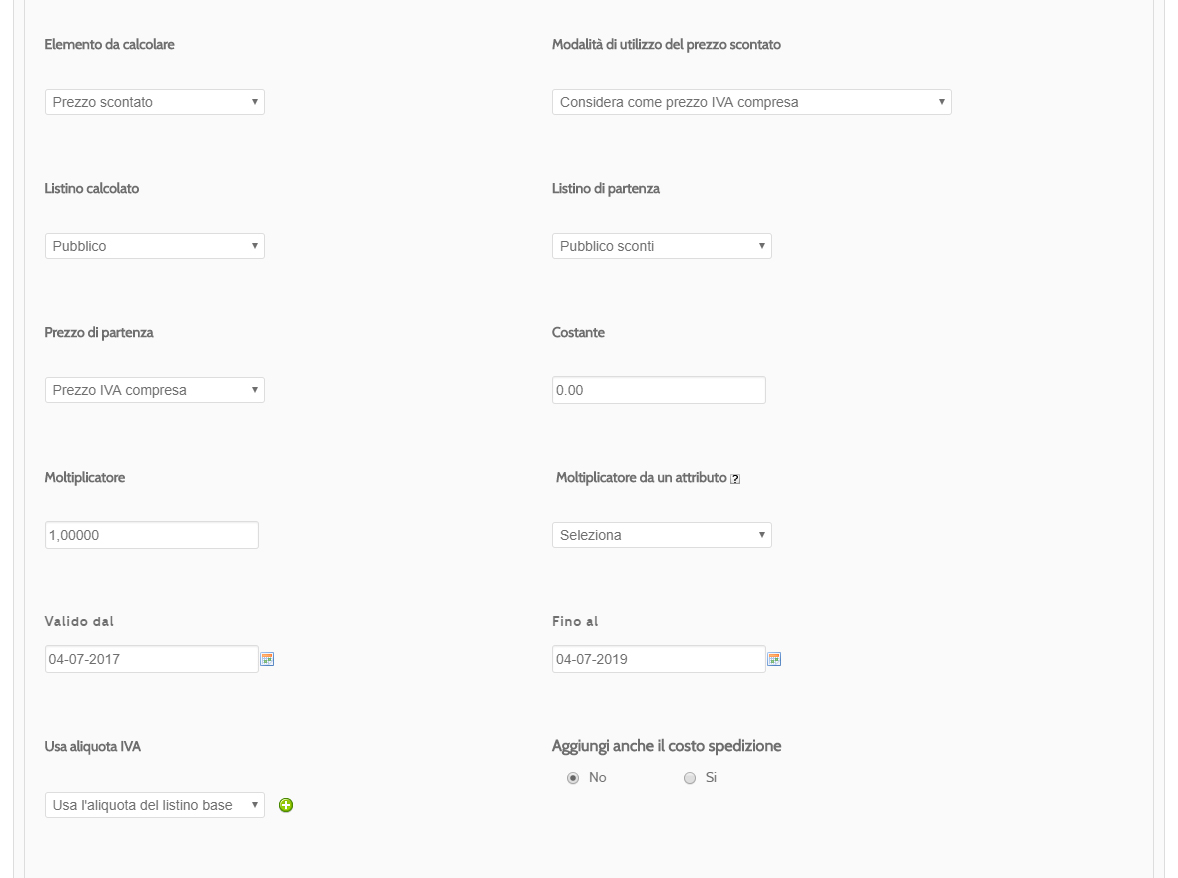Focus the Moltiplicatore field showing 1,00000

(152, 535)
